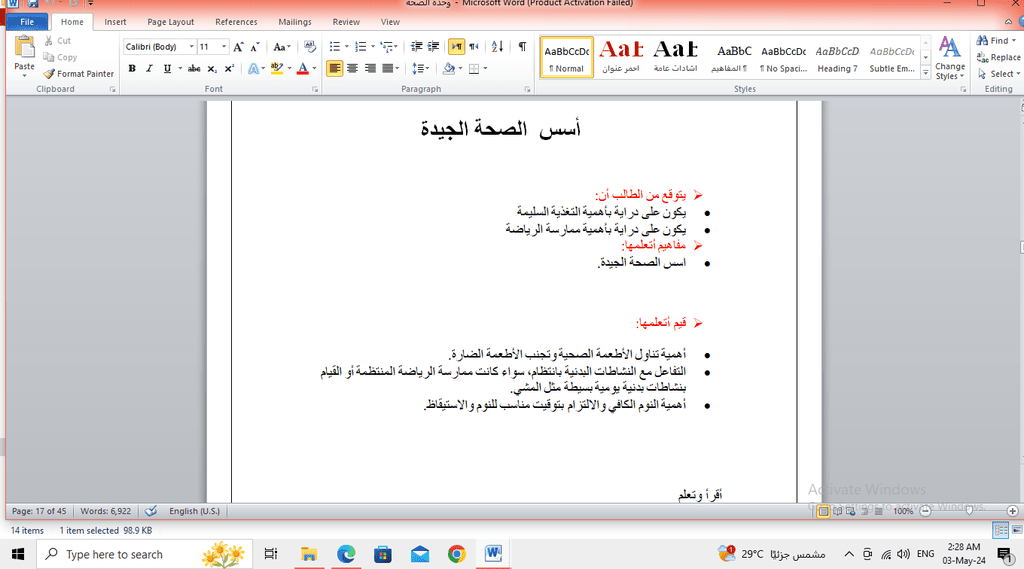The image size is (1024, 569).
Task: Open Microsoft Edge from the taskbar
Action: click(x=346, y=554)
